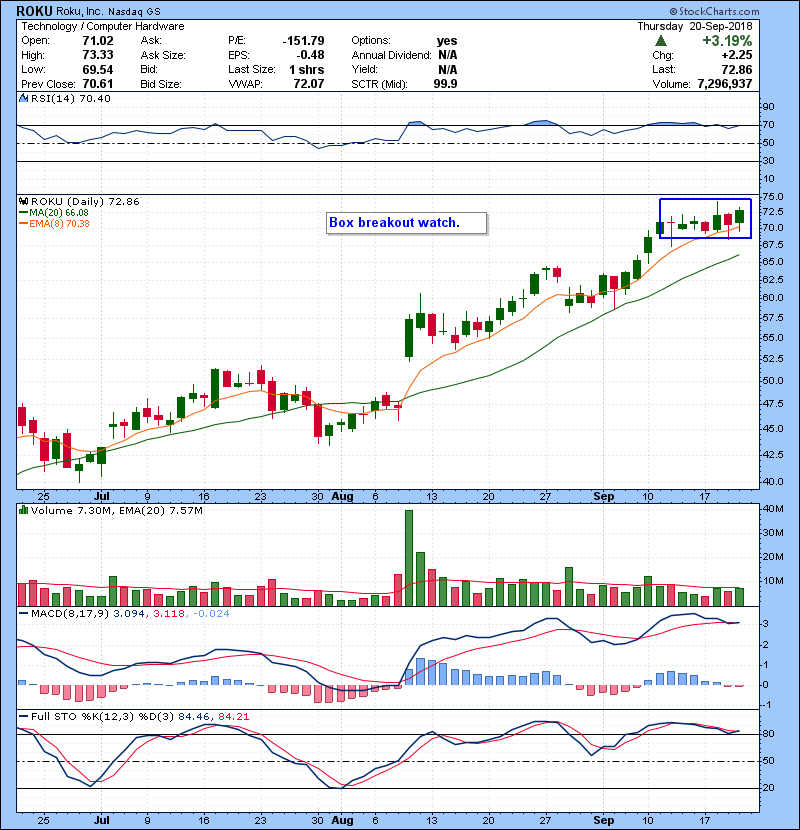
Task: Click the Aug label on date axis
Action: click(x=343, y=496)
